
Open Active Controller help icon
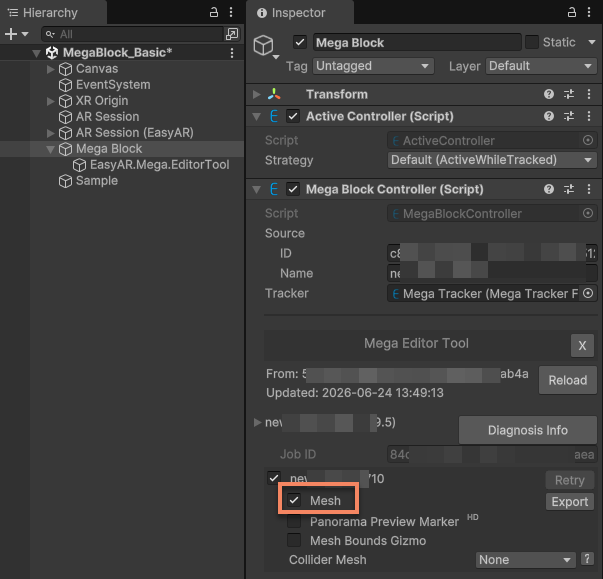coord(549,116)
